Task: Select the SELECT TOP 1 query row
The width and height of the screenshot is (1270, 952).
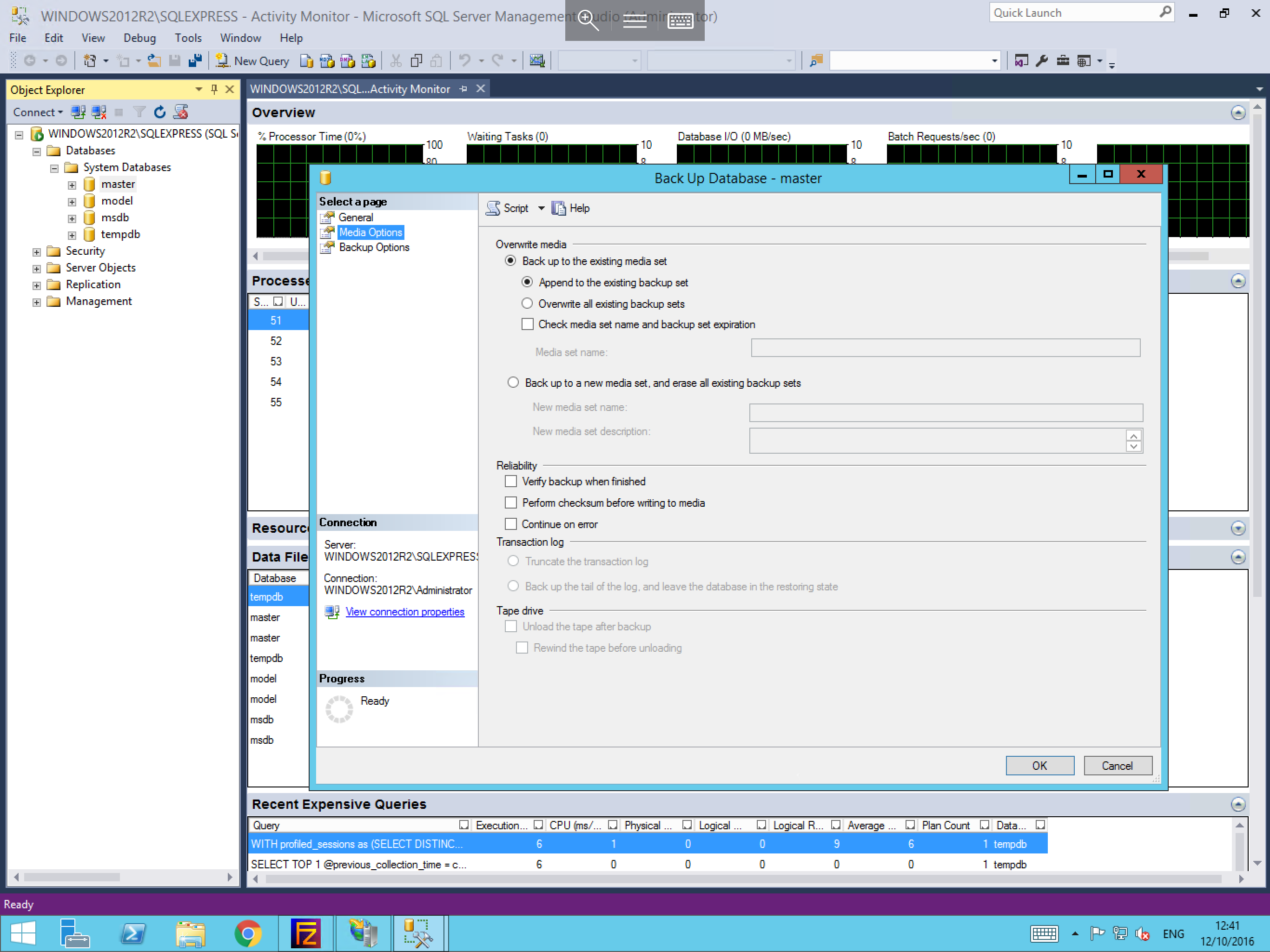Action: (x=648, y=864)
